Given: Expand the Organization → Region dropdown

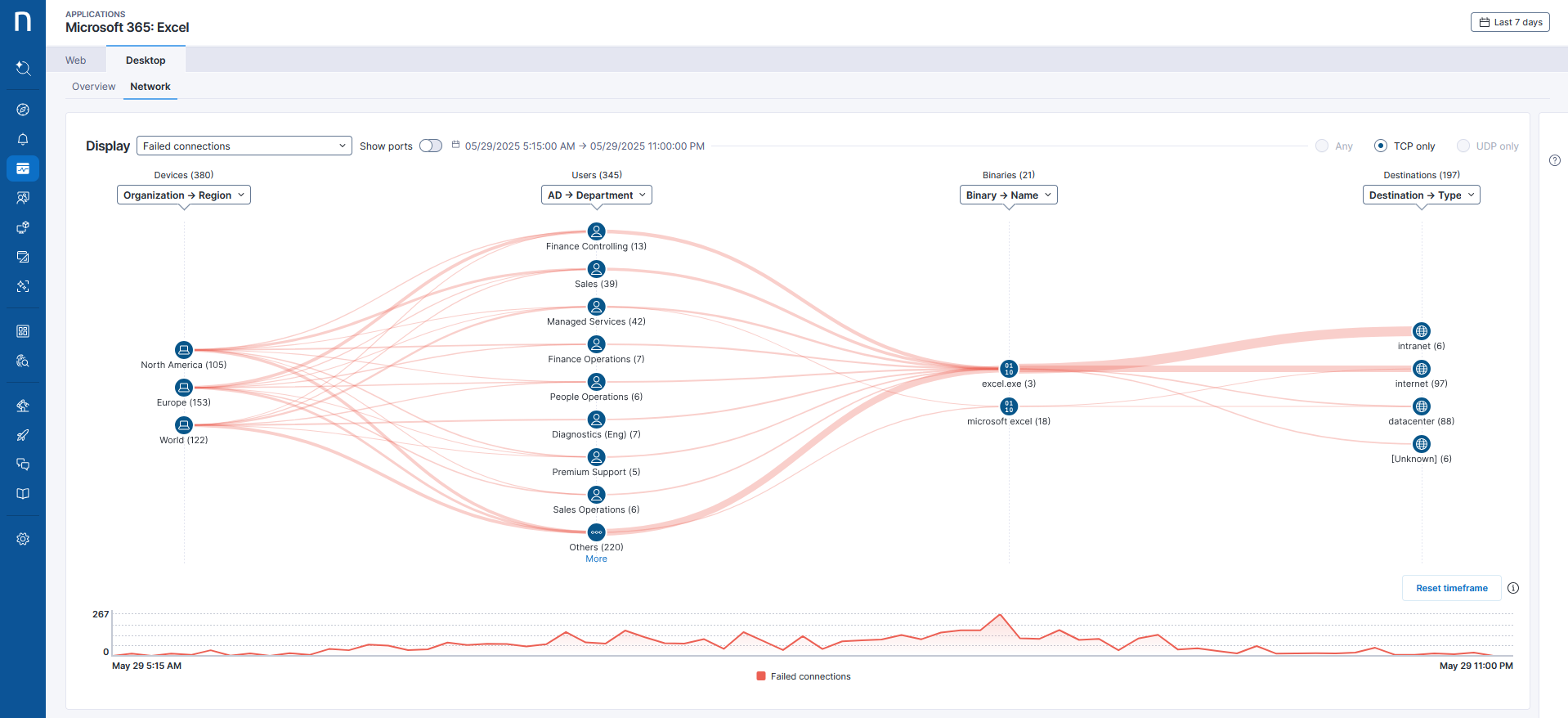Looking at the screenshot, I should tap(184, 195).
